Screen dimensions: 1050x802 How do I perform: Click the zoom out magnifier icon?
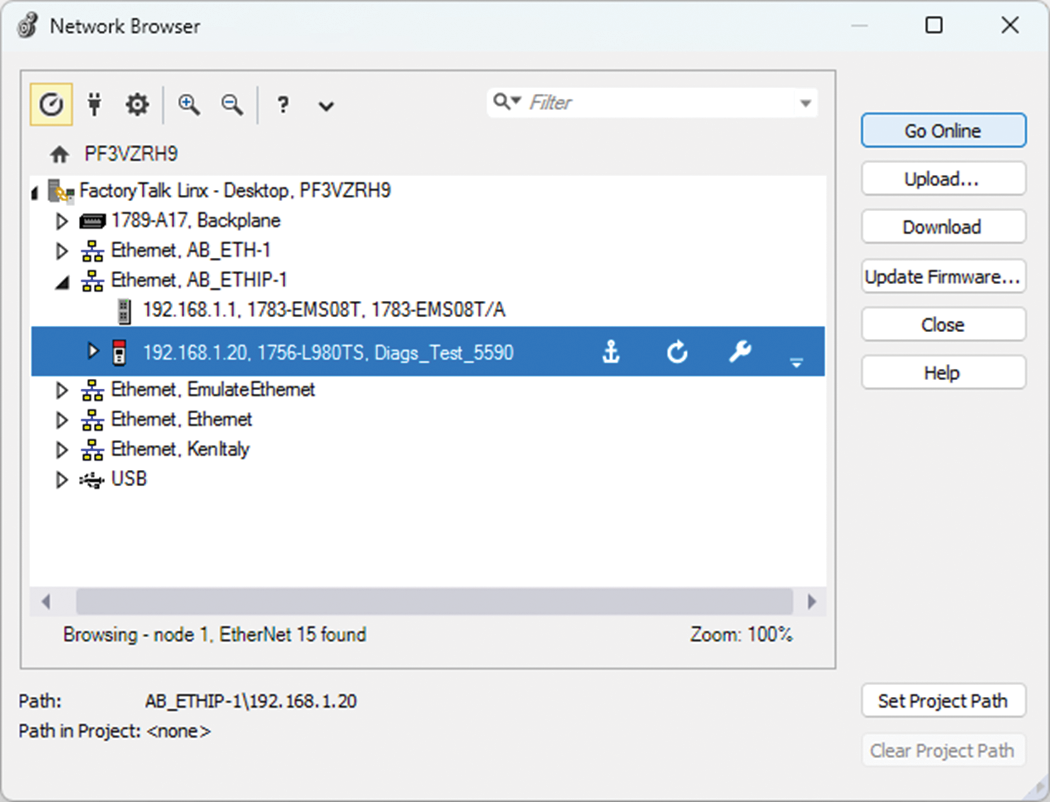pos(232,104)
